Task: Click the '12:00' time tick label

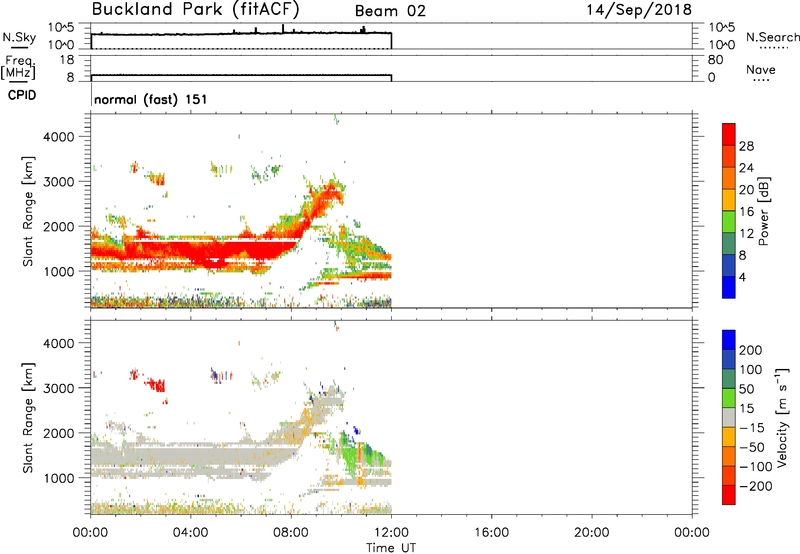Action: pos(391,533)
